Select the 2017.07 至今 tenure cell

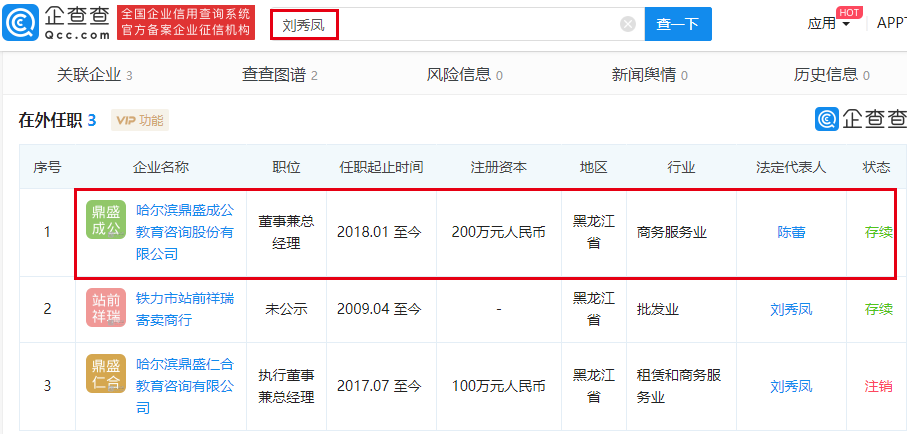[x=379, y=386]
